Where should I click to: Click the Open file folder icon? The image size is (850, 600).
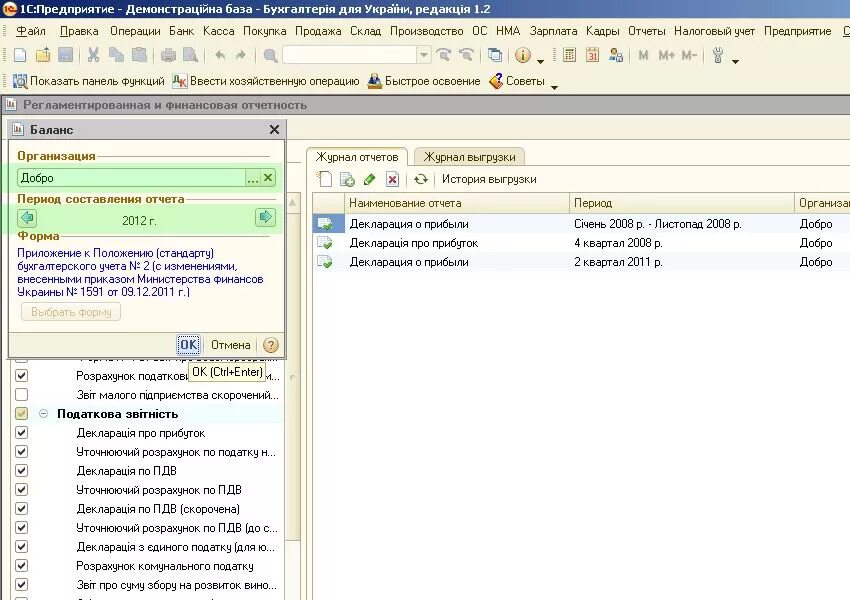(42, 55)
